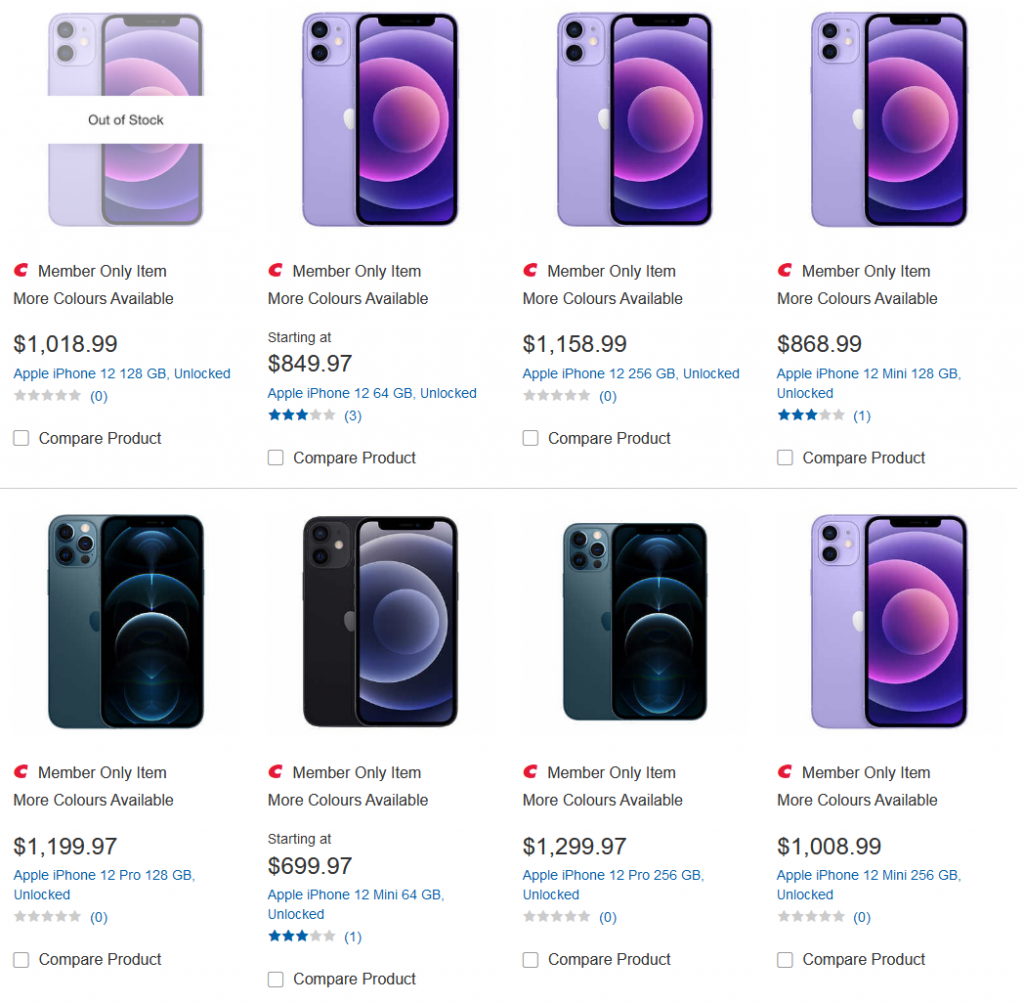
Task: Click the Member Only icon for iPhone 12 64 GB
Action: [275, 271]
